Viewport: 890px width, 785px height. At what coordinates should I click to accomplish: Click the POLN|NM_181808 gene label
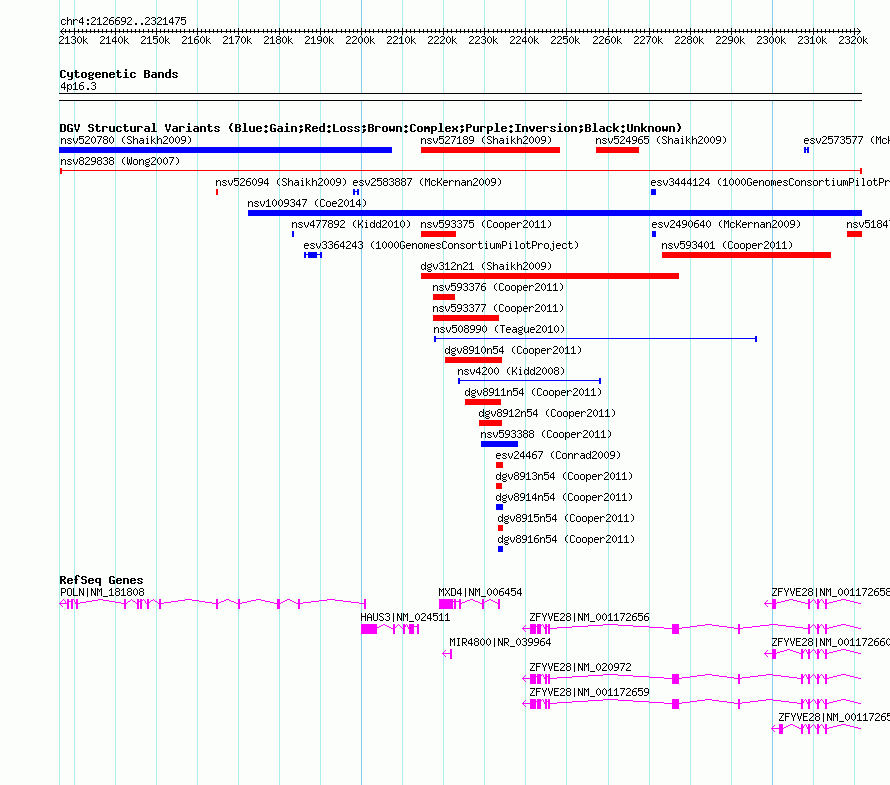(x=102, y=592)
